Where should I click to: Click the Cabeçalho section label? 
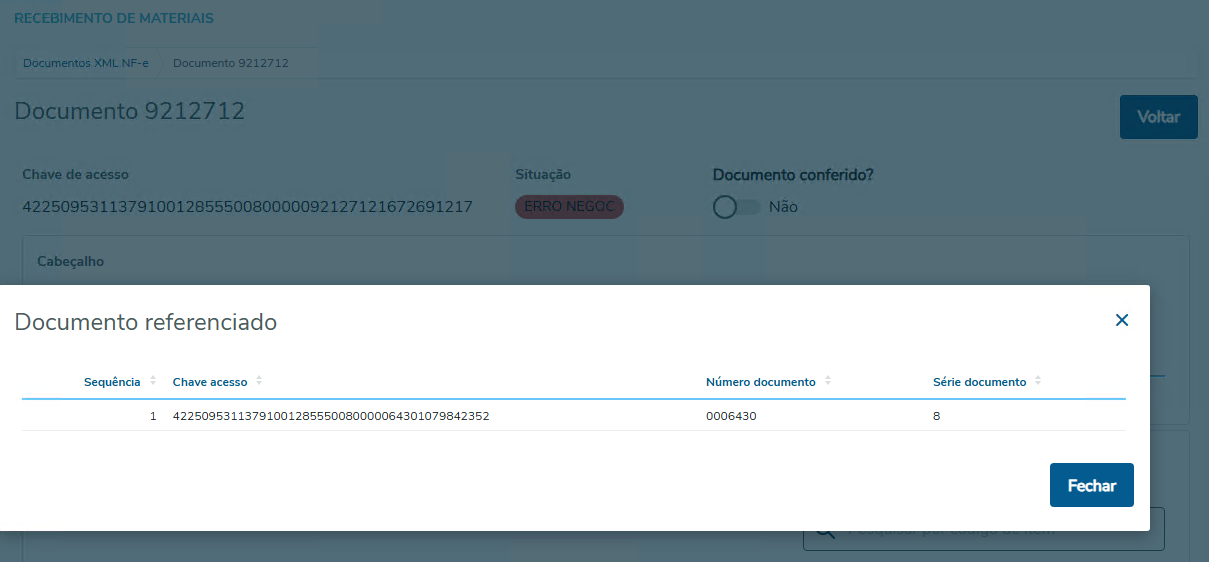coord(70,261)
